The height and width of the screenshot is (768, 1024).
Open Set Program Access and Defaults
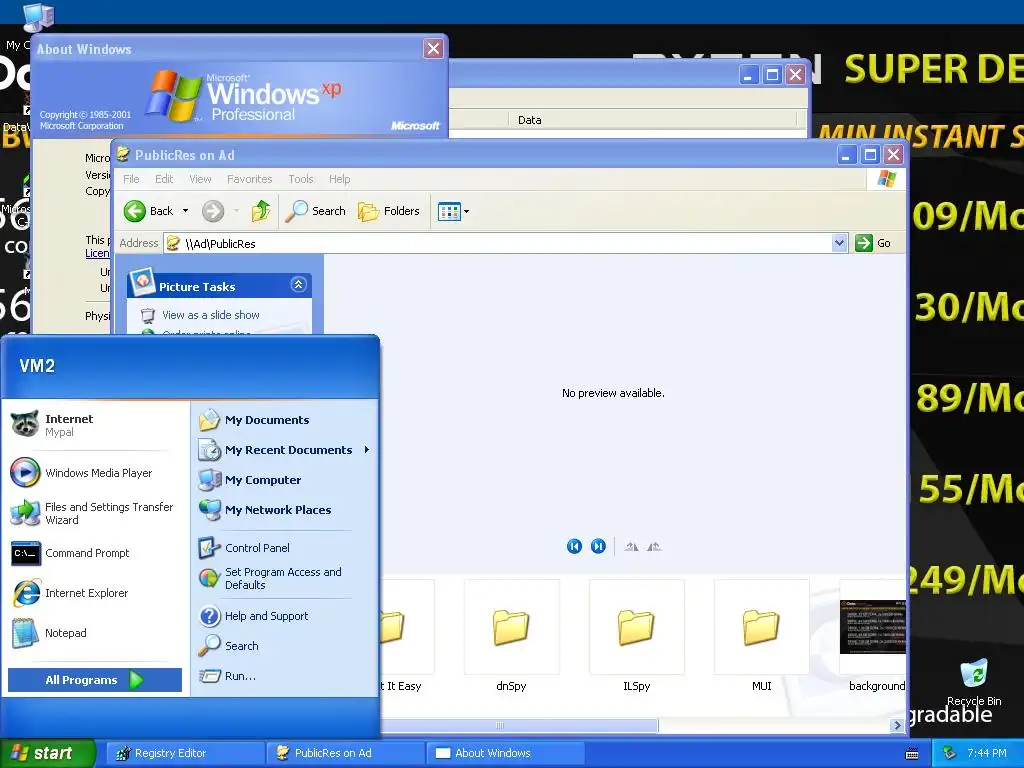(285, 579)
